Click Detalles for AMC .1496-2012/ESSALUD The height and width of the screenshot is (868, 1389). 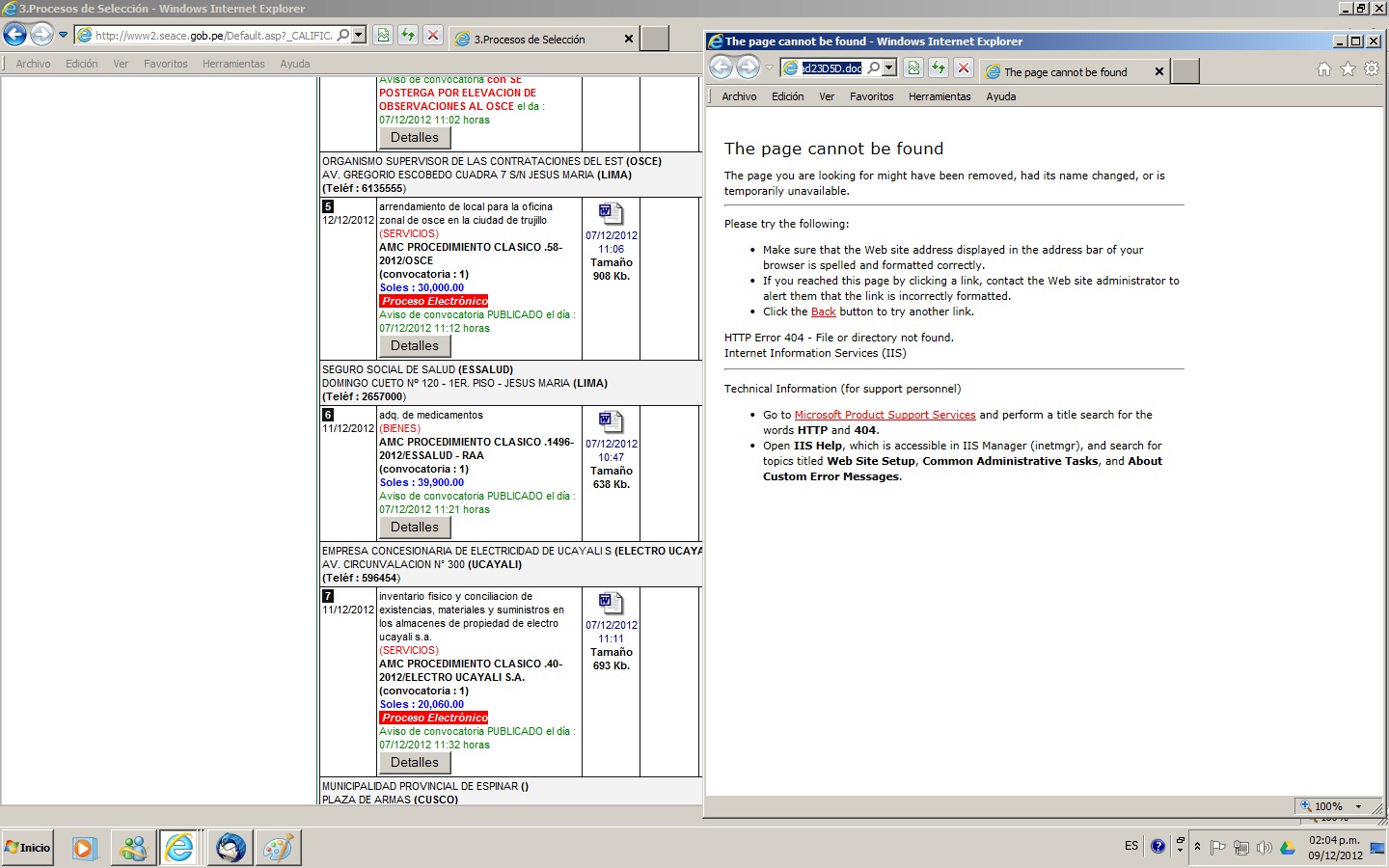(x=415, y=528)
